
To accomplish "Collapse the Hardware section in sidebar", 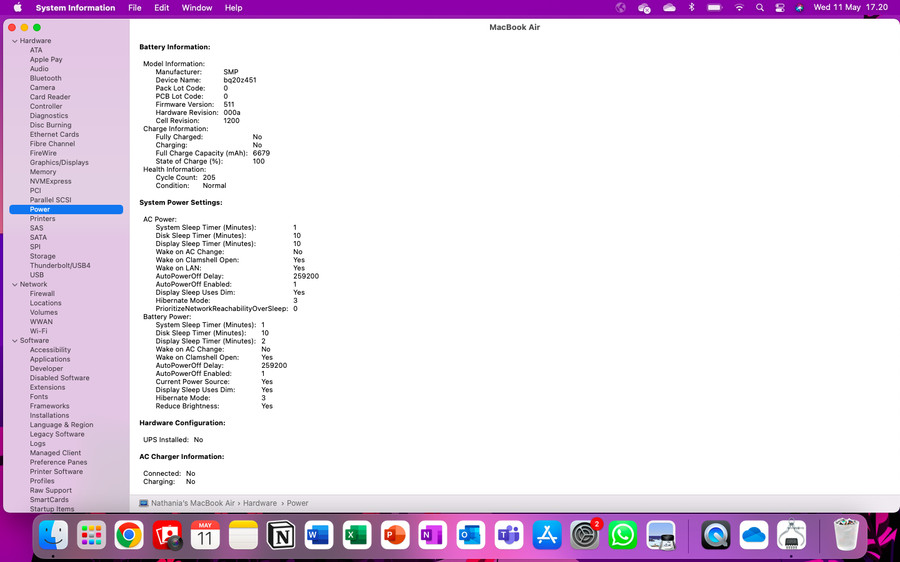I will click(14, 41).
